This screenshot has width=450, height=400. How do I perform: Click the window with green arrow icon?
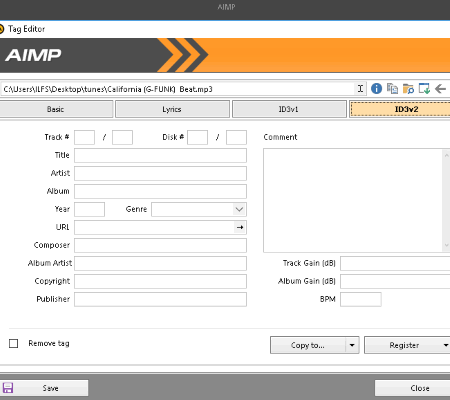424,89
